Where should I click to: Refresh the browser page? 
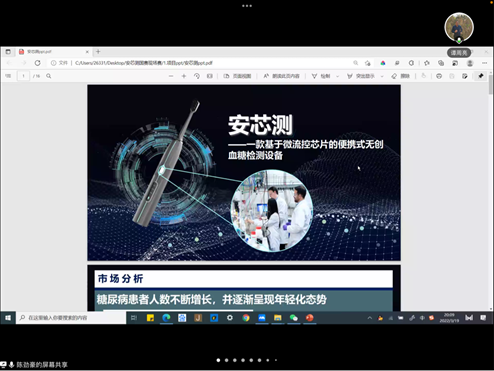click(38, 63)
